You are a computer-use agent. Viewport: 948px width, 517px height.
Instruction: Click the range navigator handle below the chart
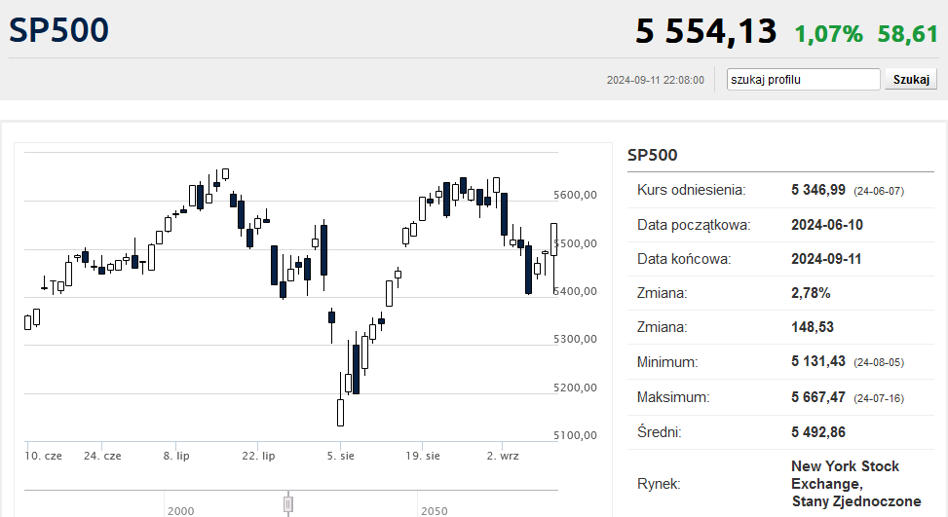coord(289,502)
